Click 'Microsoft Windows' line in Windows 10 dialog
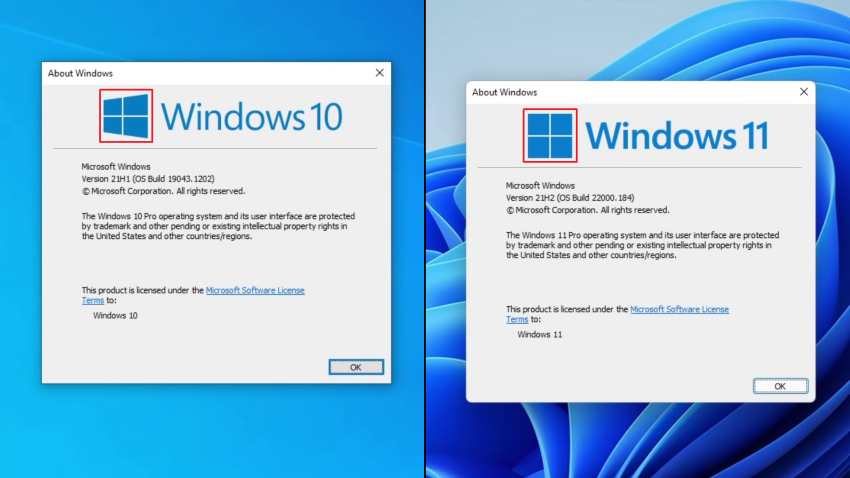850x478 pixels. click(x=116, y=167)
